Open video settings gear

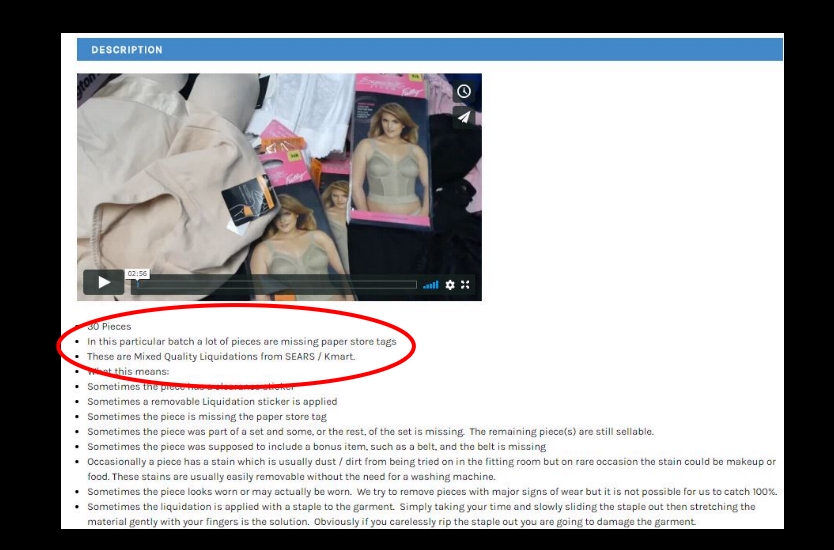coord(450,285)
